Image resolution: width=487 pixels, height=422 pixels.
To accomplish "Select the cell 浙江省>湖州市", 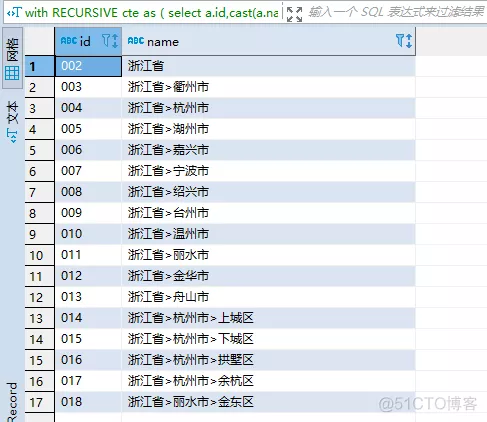I will tap(269, 129).
